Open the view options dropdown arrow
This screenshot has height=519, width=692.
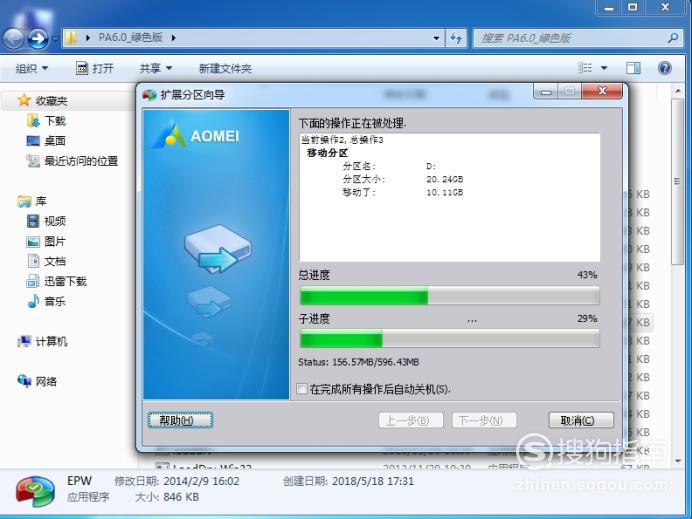(x=604, y=68)
